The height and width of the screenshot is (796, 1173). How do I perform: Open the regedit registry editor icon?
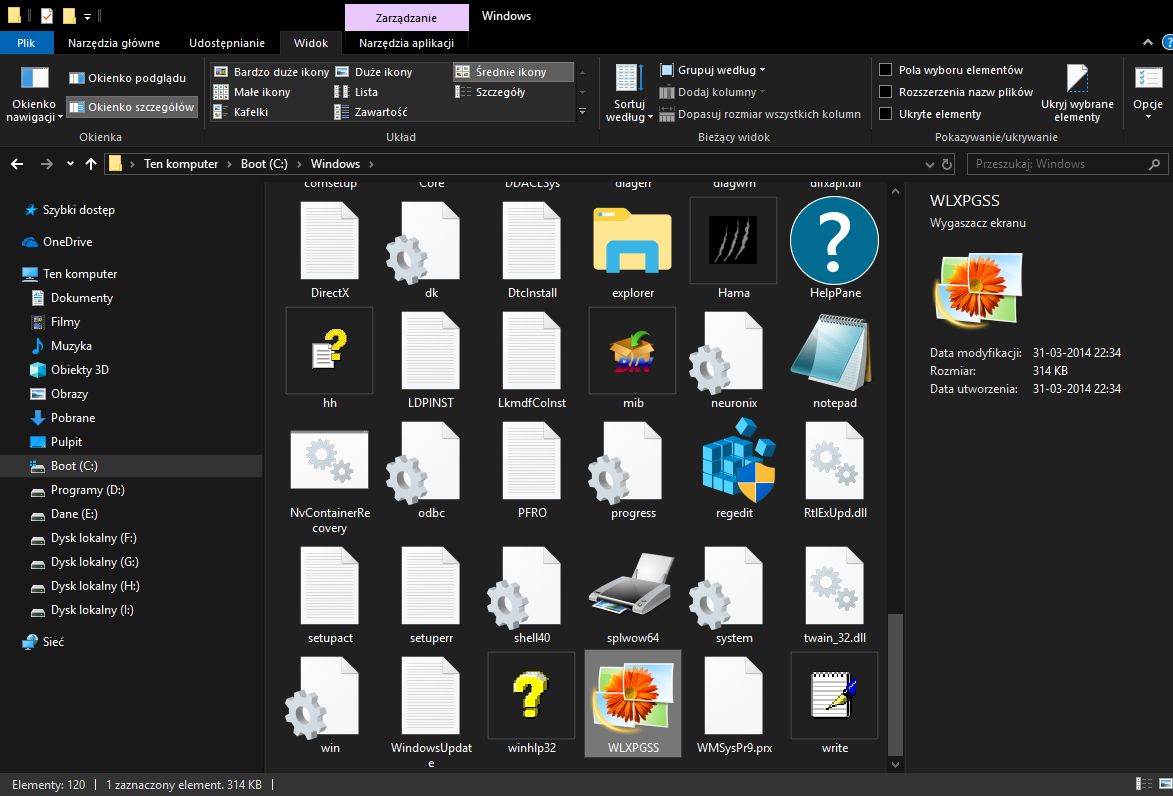[x=734, y=463]
